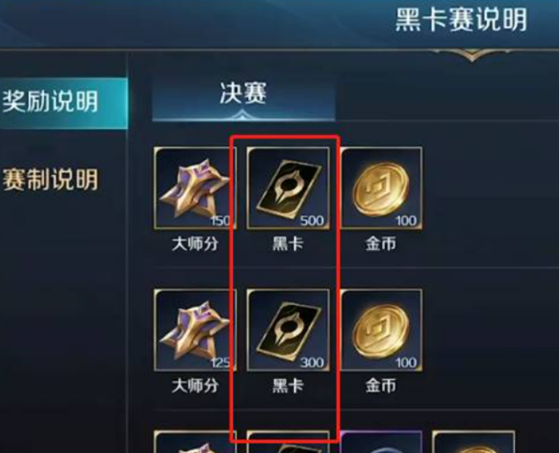The width and height of the screenshot is (559, 453).
Task: Click the 黑卡 card icon showing 500
Action: (x=288, y=188)
